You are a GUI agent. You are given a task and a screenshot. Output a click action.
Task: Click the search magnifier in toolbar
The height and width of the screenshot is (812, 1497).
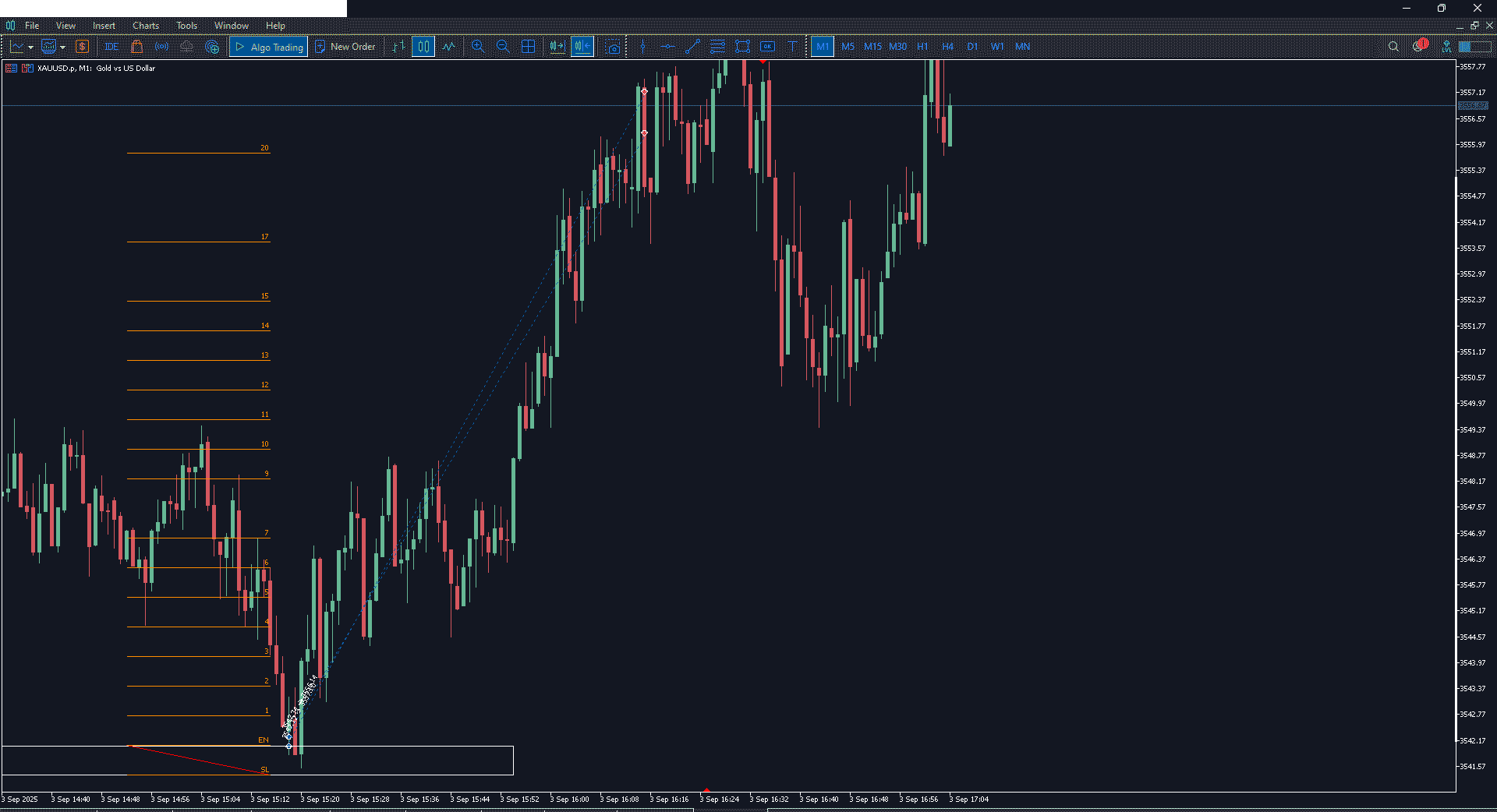pos(1393,47)
